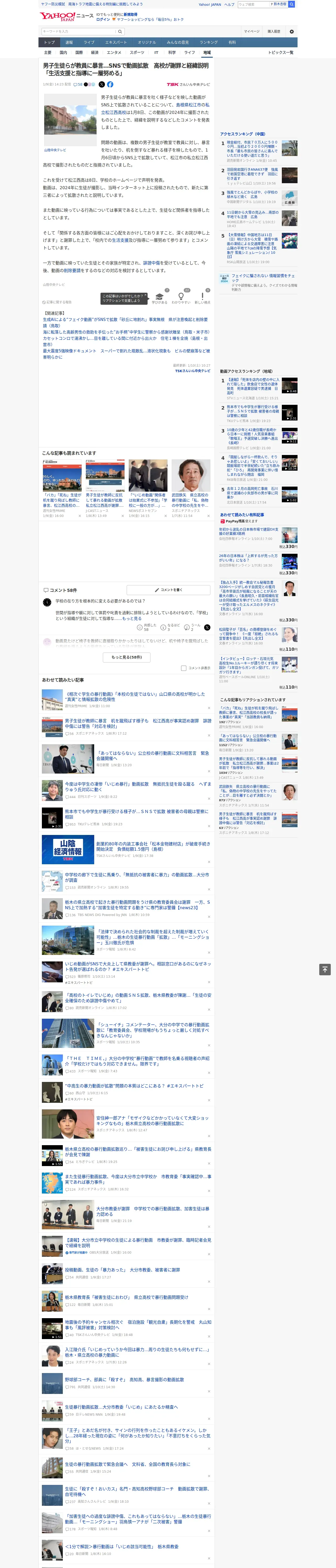Screen dimensions: 336x1568
Task: Close the reaction tooltip popup
Action: pos(146,296)
